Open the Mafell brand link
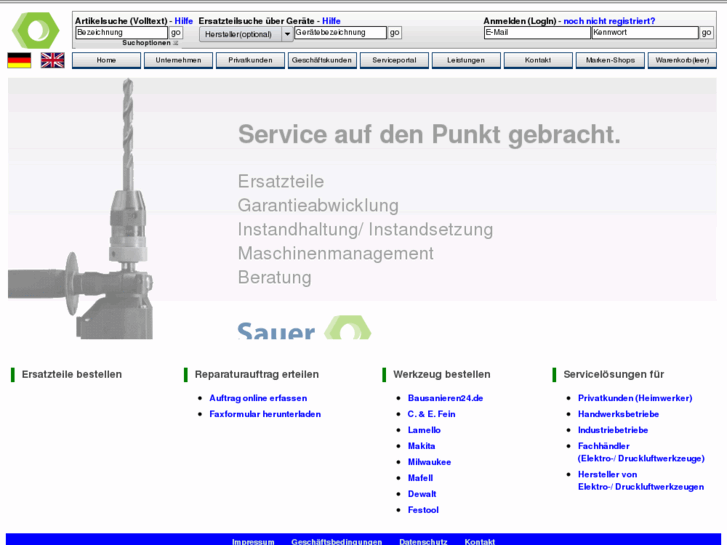The width and height of the screenshot is (727, 545). (x=420, y=478)
